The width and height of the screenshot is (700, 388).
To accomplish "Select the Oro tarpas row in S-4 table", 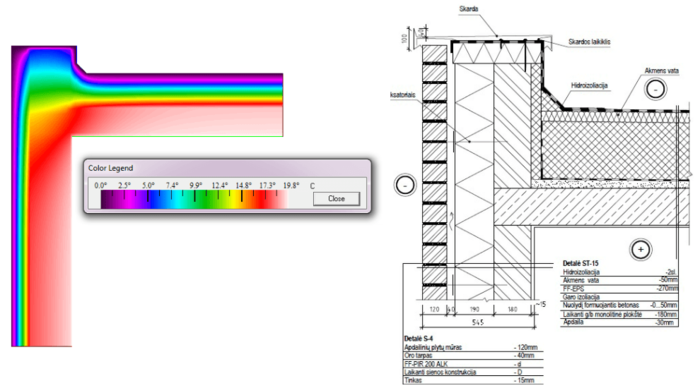I will 473,355.
